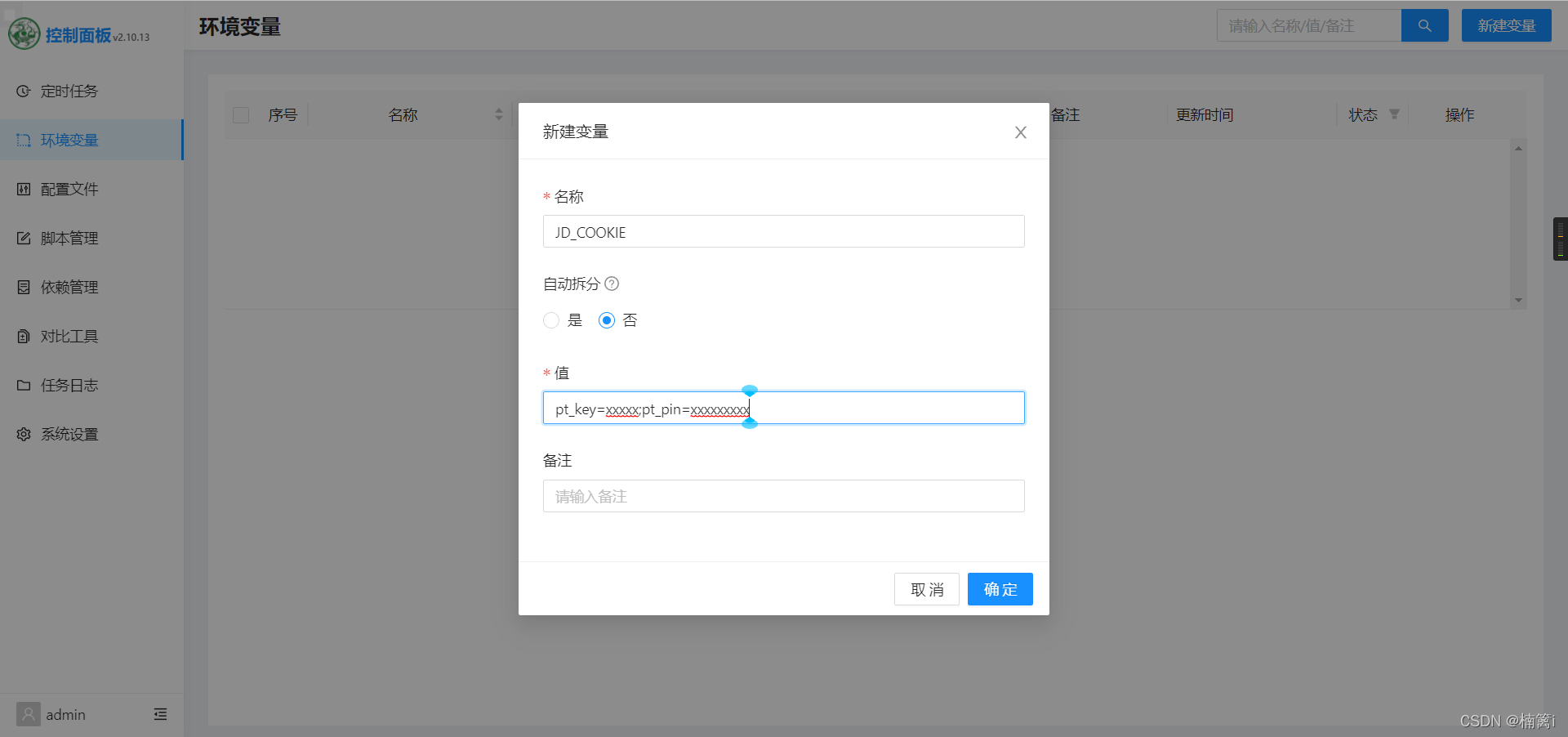Click the 备注 input field
Image resolution: width=1568 pixels, height=737 pixels.
[x=783, y=496]
